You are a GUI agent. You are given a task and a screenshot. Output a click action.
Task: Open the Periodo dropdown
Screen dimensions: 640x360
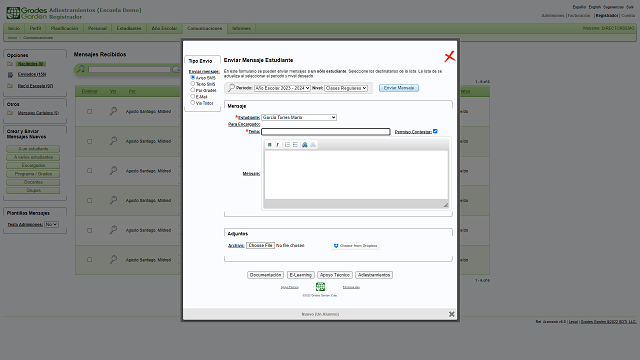pyautogui.click(x=282, y=88)
